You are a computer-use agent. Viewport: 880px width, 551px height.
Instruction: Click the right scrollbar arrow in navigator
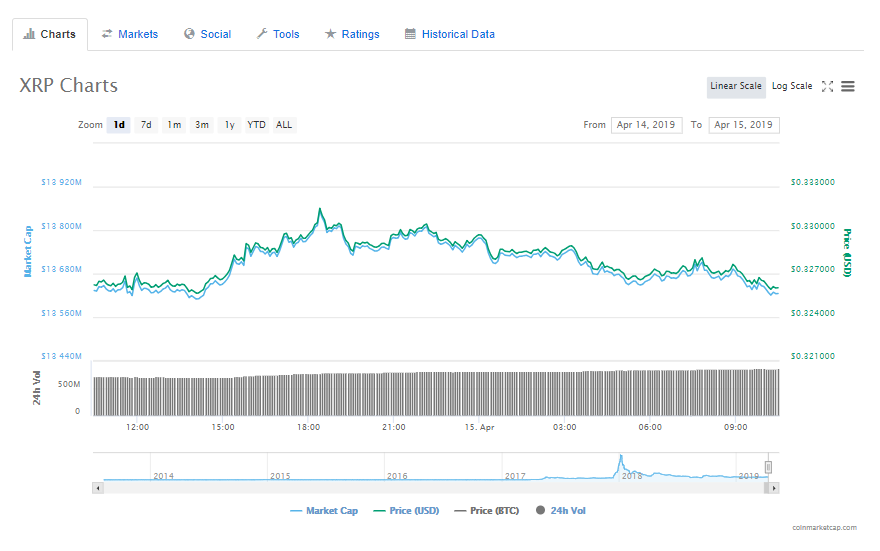[774, 488]
